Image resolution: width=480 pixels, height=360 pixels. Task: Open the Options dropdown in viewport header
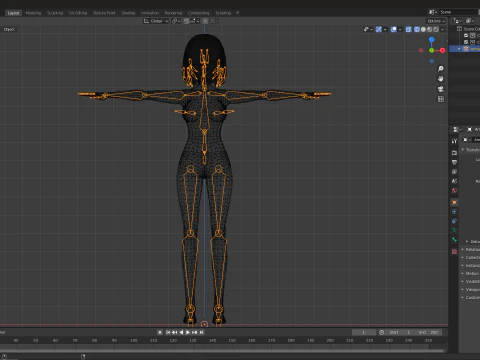[436, 21]
